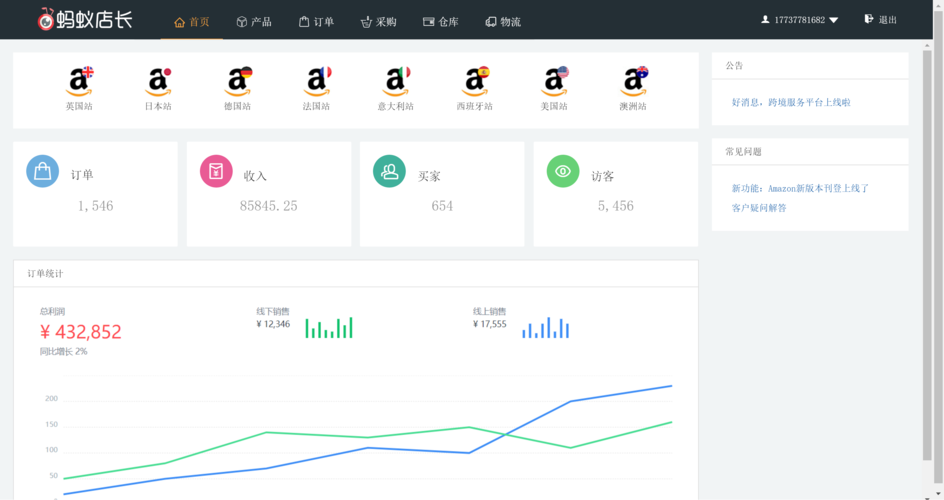Viewport: 944px width, 500px height.
Task: Open the 采购 purchasing menu
Action: point(378,22)
